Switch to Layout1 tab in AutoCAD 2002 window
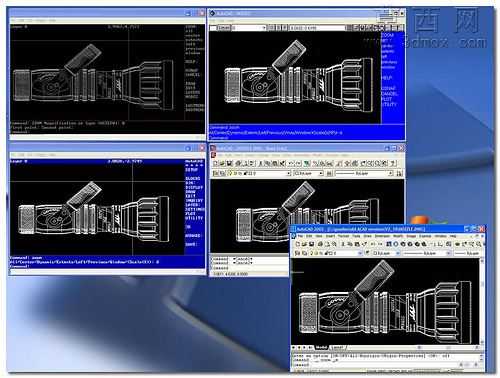This screenshot has height=378, width=500. 337,347
